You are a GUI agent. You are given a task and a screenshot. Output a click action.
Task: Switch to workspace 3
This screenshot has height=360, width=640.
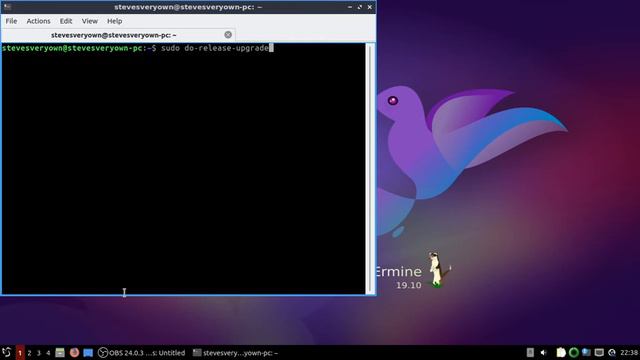[x=39, y=353]
